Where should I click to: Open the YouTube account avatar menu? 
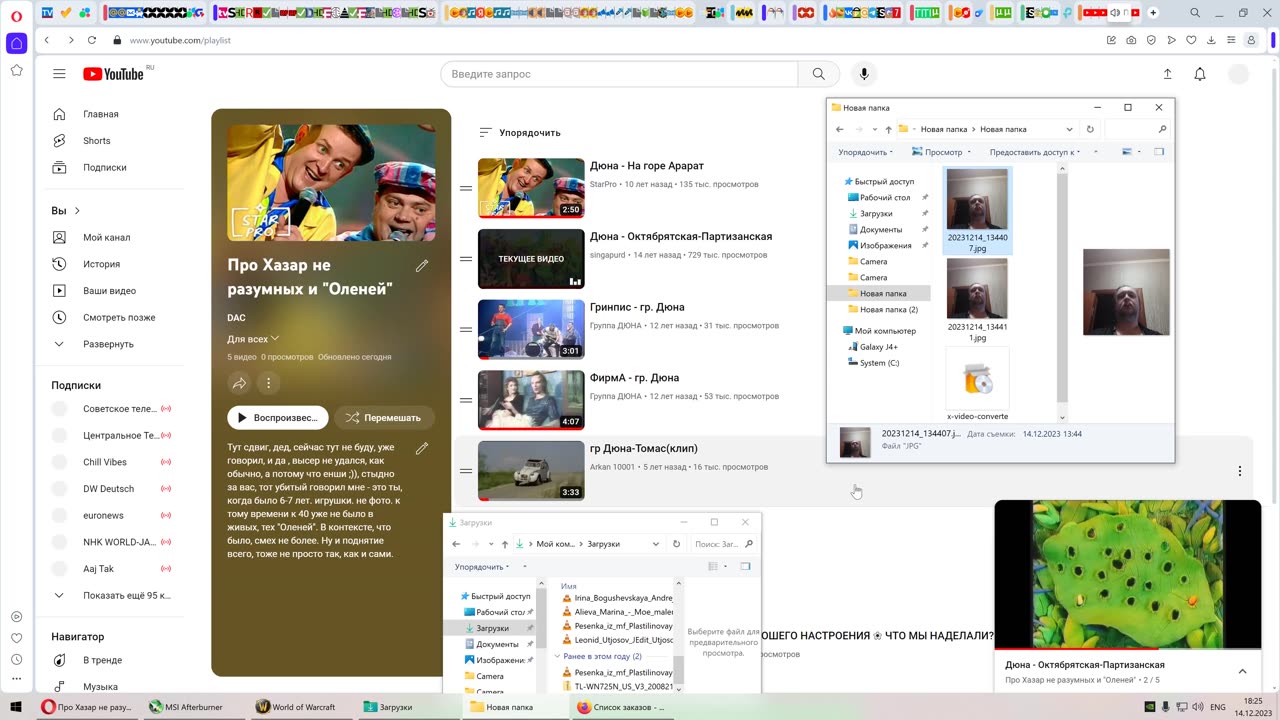pos(1238,74)
